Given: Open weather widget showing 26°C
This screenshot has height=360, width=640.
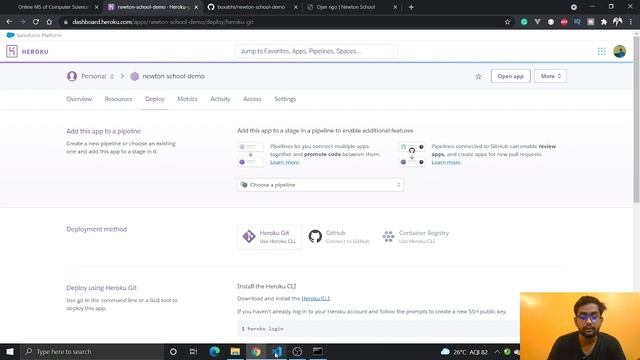Looking at the screenshot, I should click(464, 351).
